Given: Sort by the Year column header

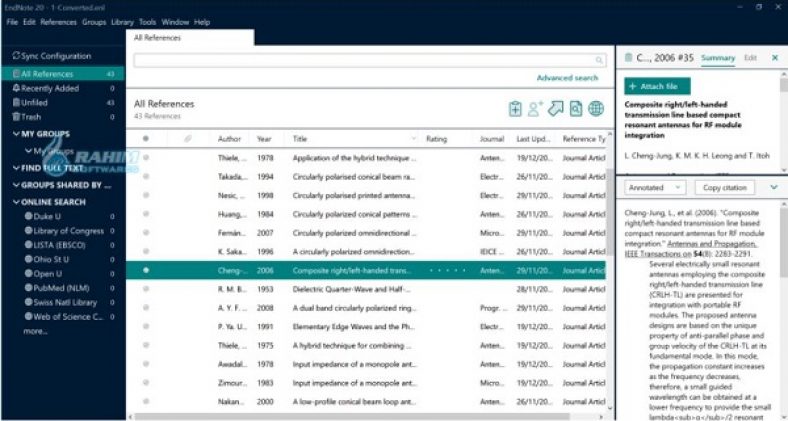Looking at the screenshot, I should point(264,139).
